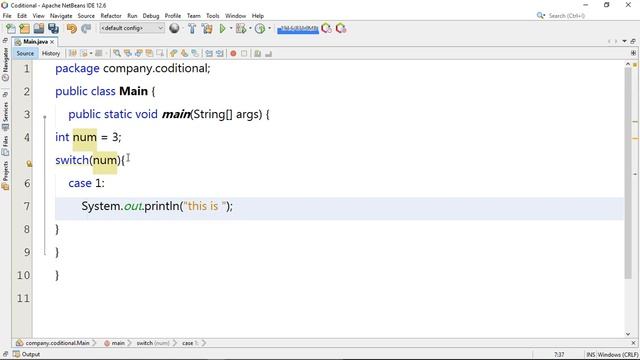The height and width of the screenshot is (360, 640).
Task: Click the scroll down arrow on editor scrollbar
Action: tap(628, 334)
